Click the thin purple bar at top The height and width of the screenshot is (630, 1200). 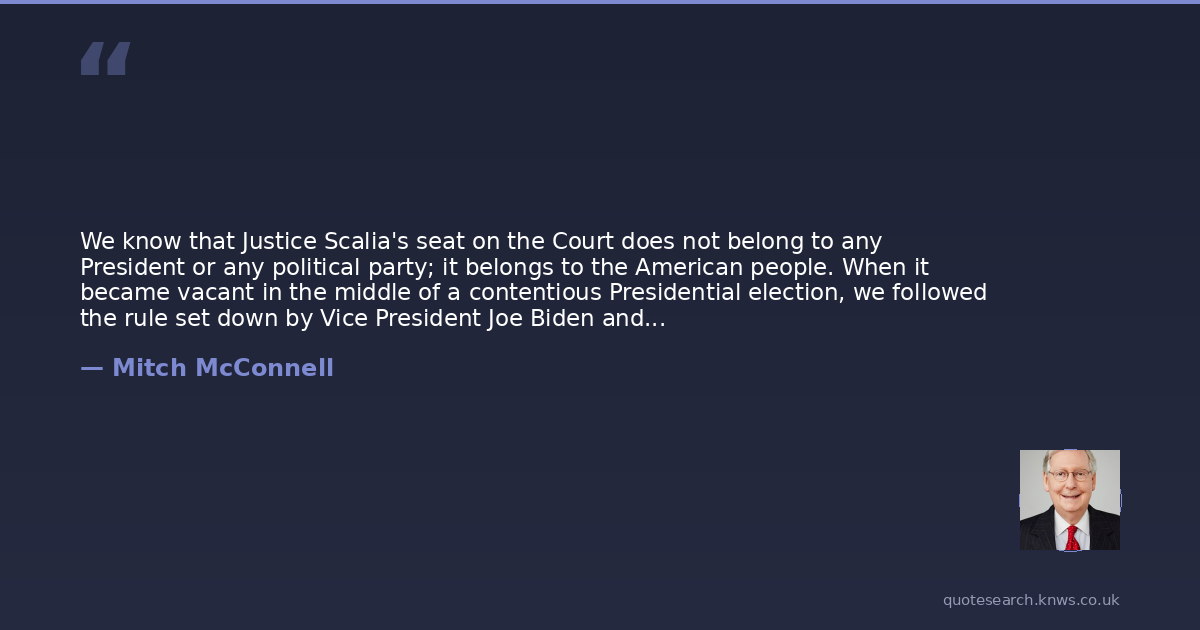coord(600,2)
